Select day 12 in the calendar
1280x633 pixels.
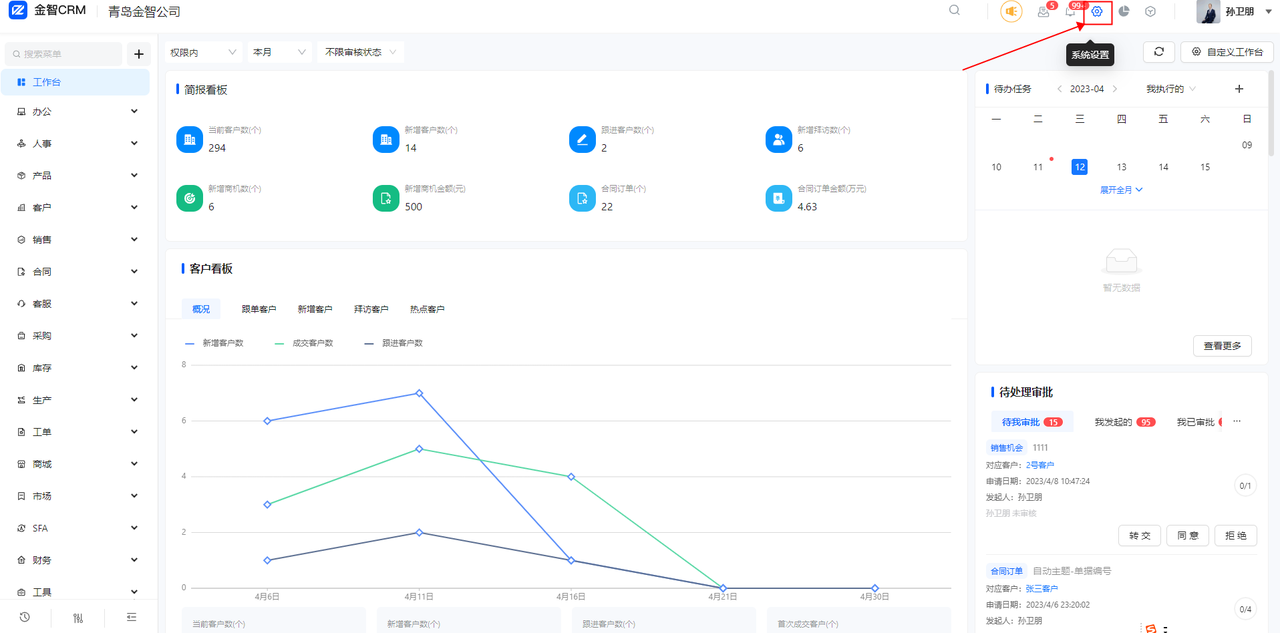[1079, 167]
